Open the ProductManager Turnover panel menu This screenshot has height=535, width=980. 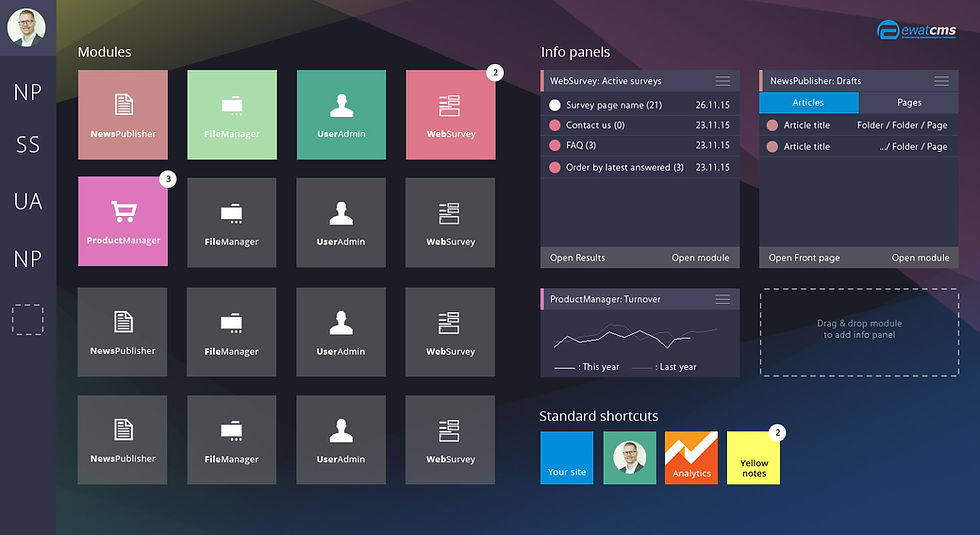722,299
